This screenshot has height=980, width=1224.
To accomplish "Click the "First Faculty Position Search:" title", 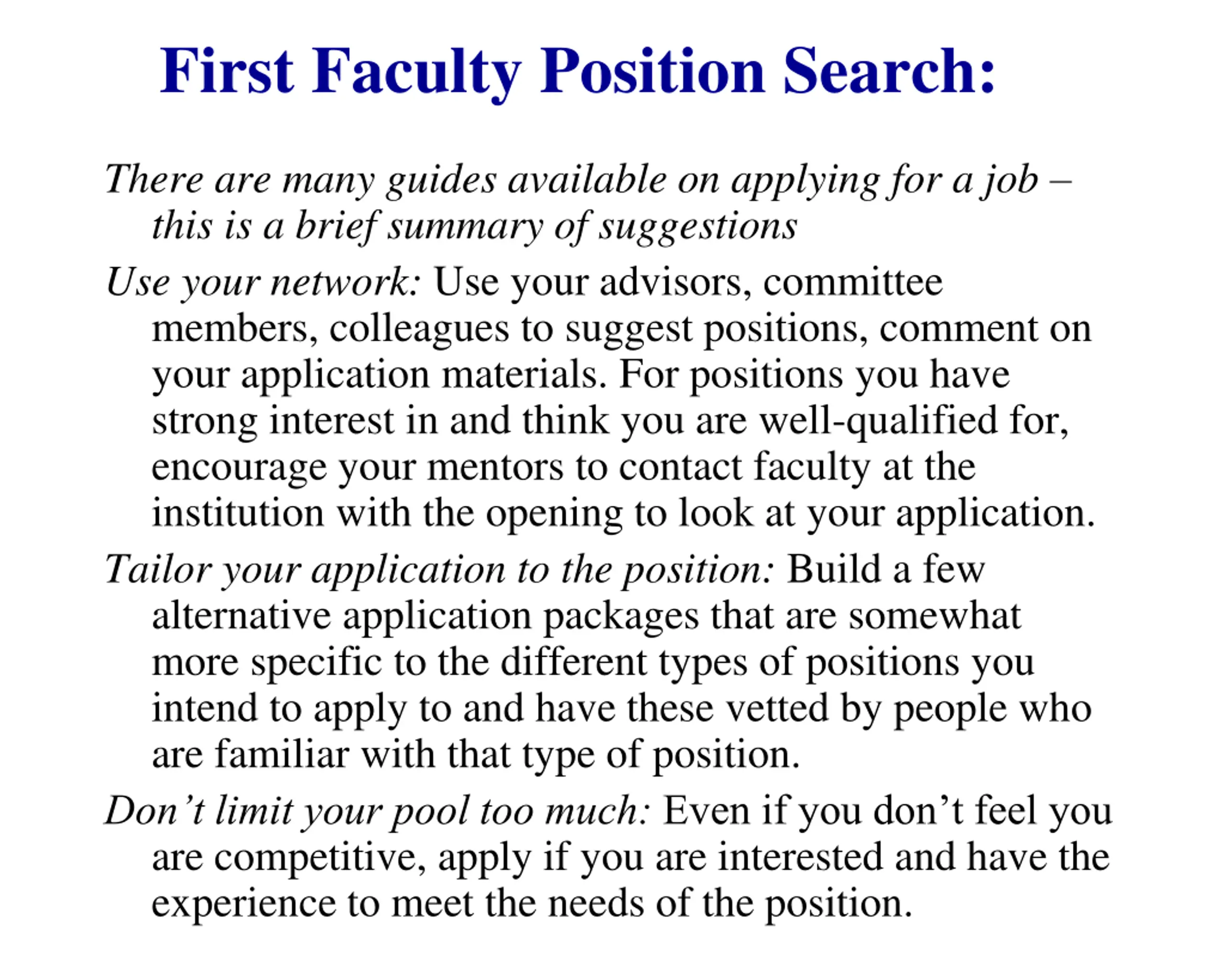I will [577, 72].
